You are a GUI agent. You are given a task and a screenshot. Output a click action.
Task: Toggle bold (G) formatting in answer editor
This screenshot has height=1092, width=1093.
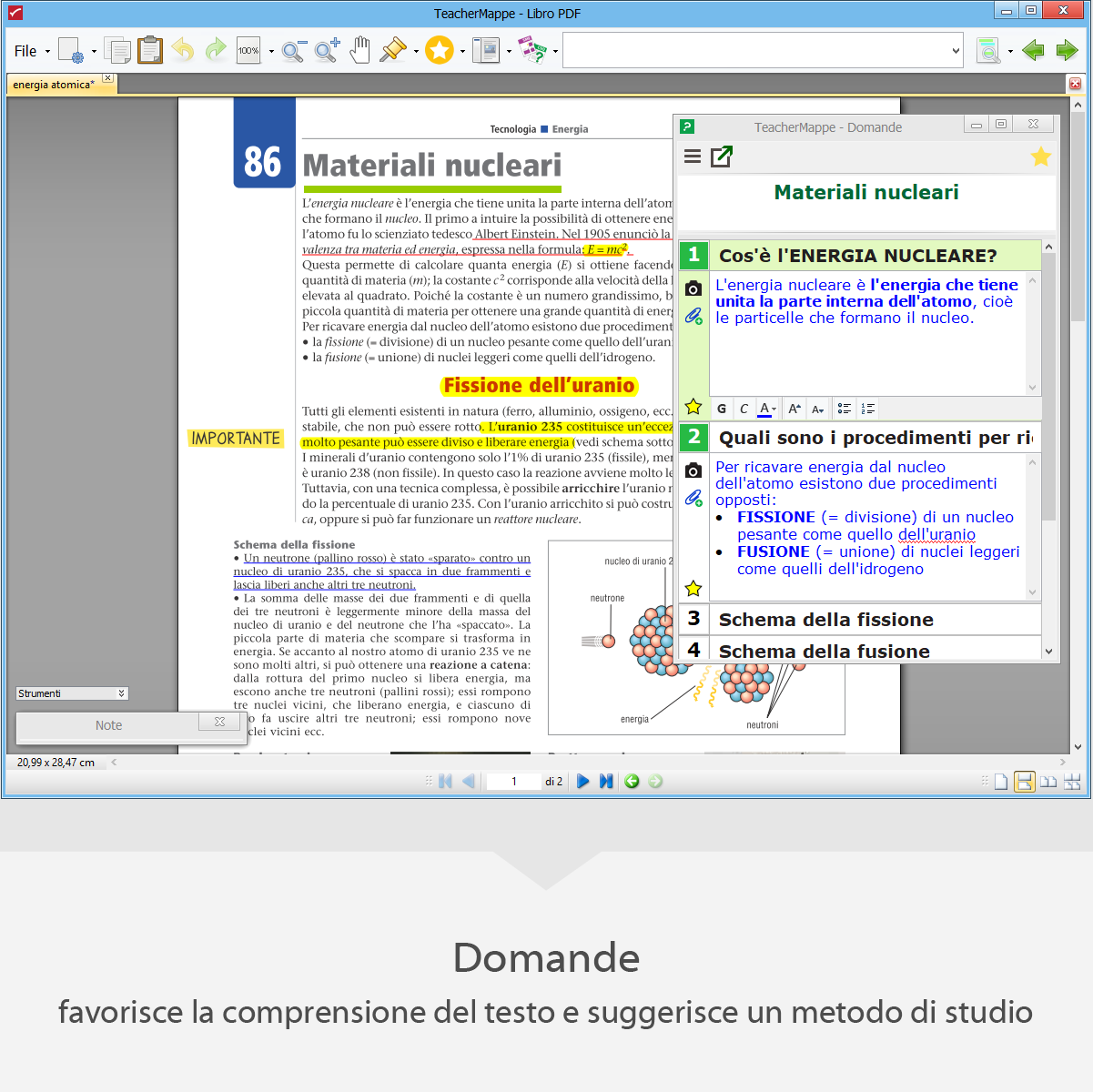[x=722, y=409]
